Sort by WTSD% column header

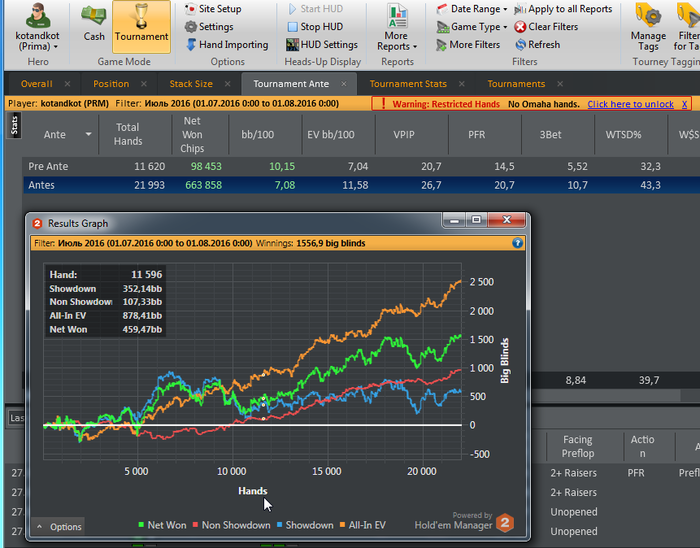(x=623, y=134)
